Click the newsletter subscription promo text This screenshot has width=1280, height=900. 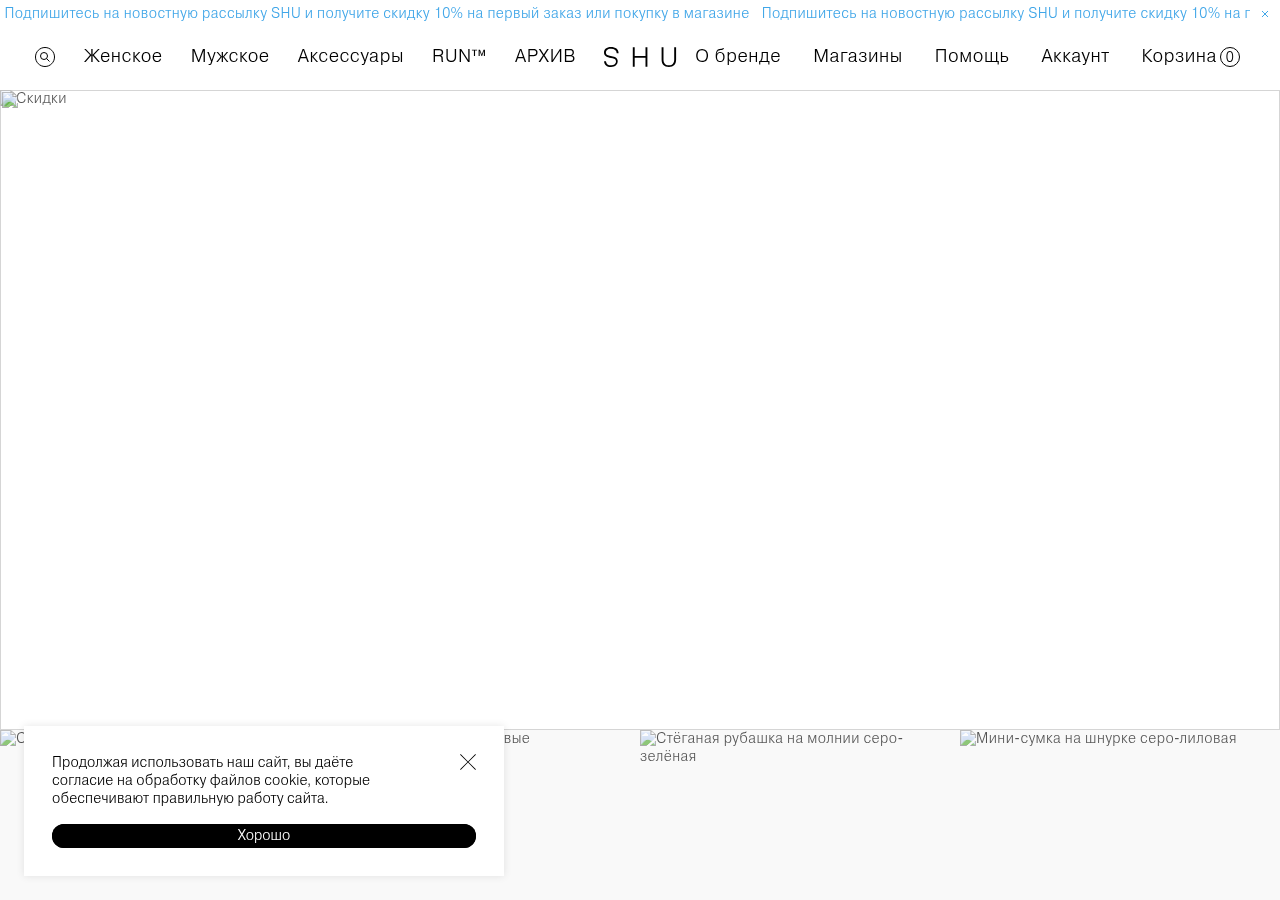tap(377, 13)
